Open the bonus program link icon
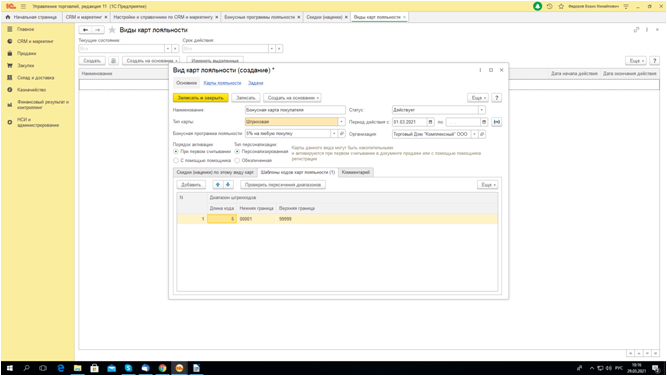 point(342,134)
